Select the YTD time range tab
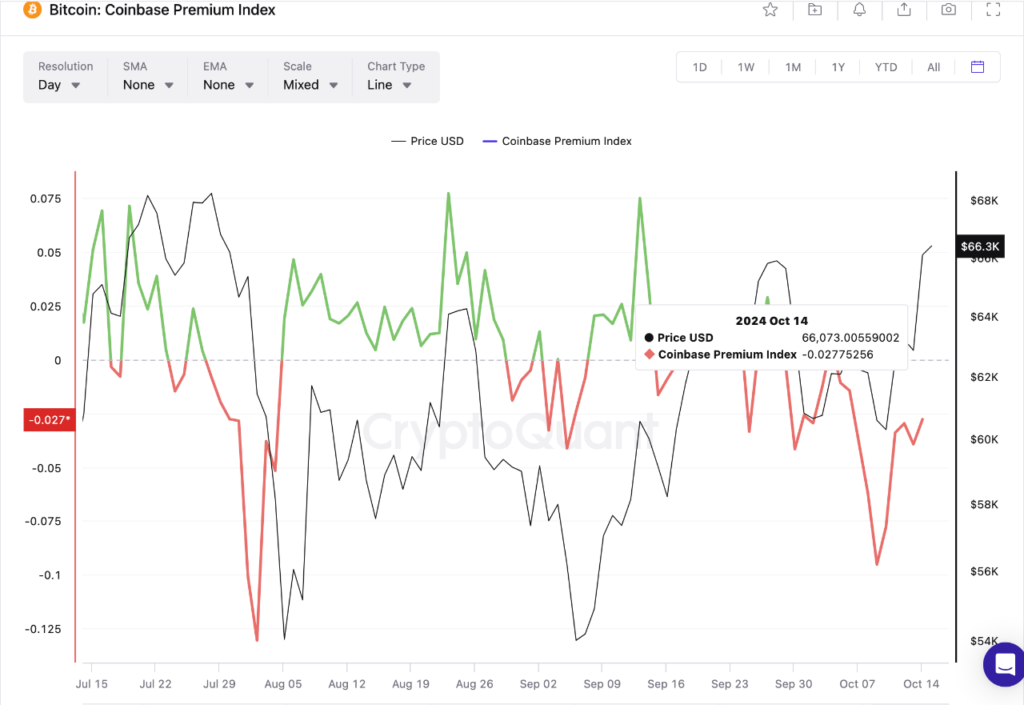 click(885, 66)
